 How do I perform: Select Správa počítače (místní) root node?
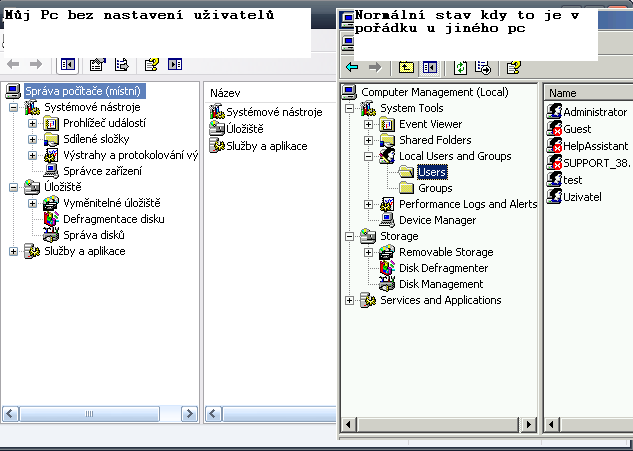[x=83, y=91]
